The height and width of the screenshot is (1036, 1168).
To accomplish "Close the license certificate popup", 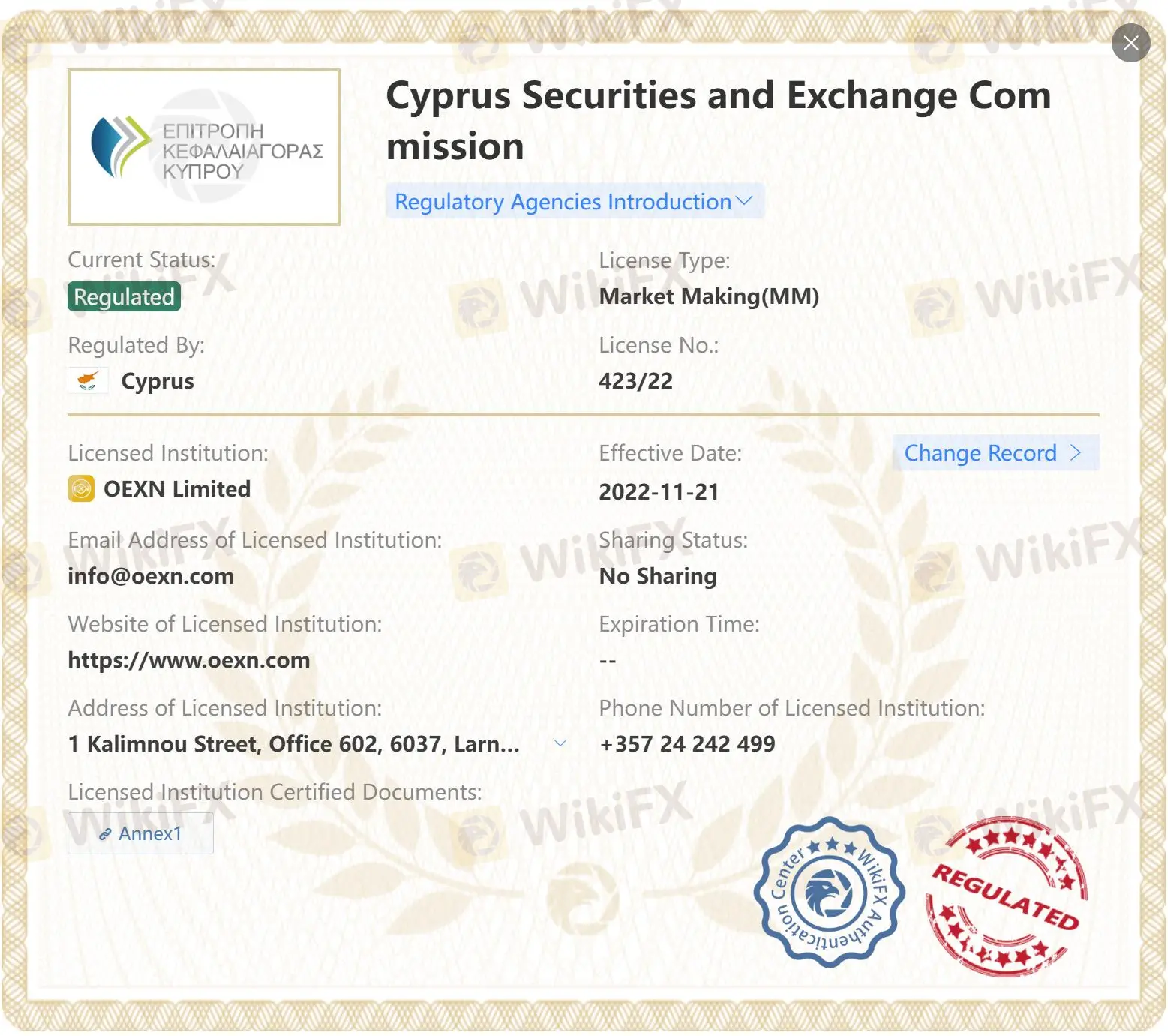I will (1130, 43).
